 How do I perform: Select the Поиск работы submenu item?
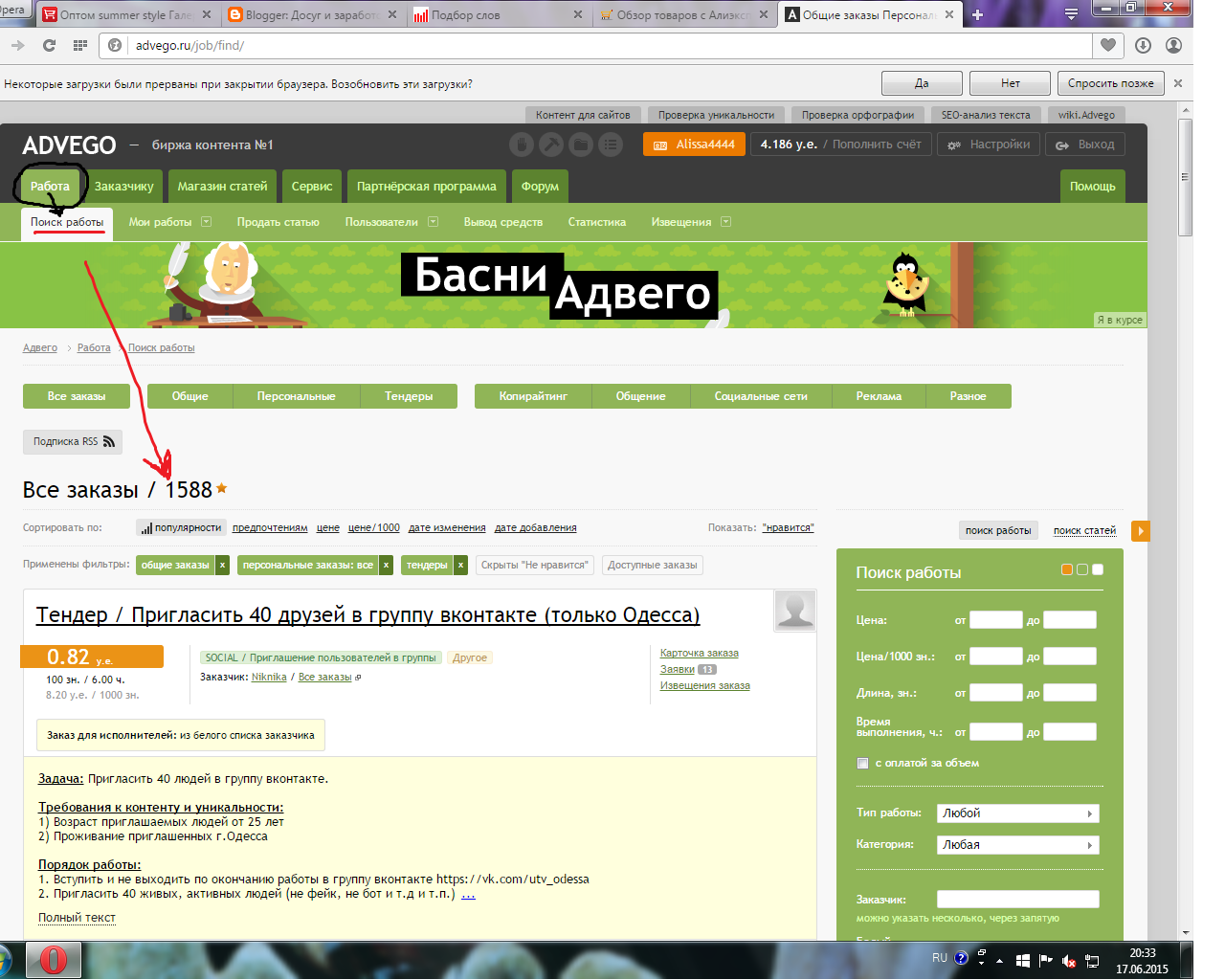click(x=67, y=222)
